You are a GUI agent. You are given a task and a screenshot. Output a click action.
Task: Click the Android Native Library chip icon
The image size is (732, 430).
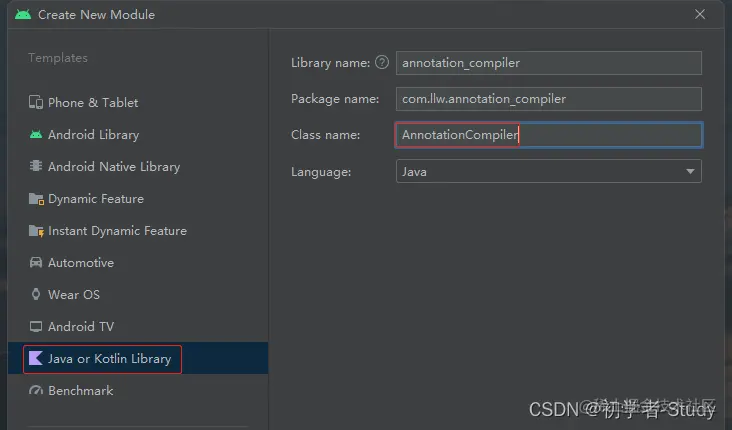point(36,166)
